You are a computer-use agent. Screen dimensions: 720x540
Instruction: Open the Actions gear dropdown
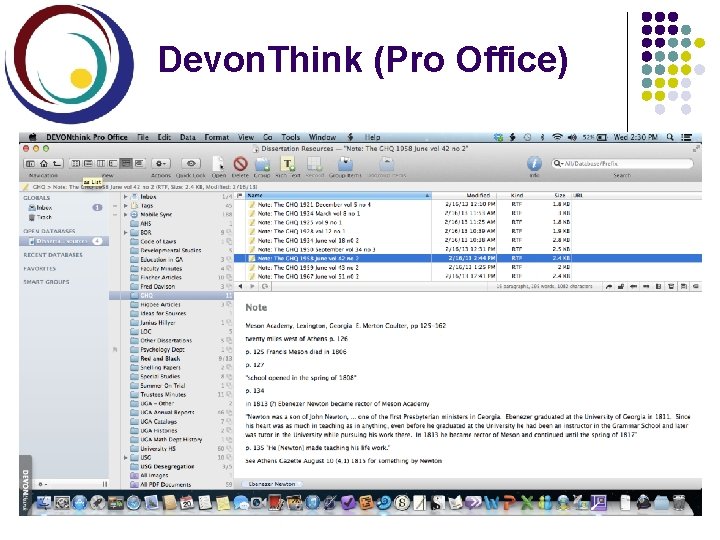(161, 163)
